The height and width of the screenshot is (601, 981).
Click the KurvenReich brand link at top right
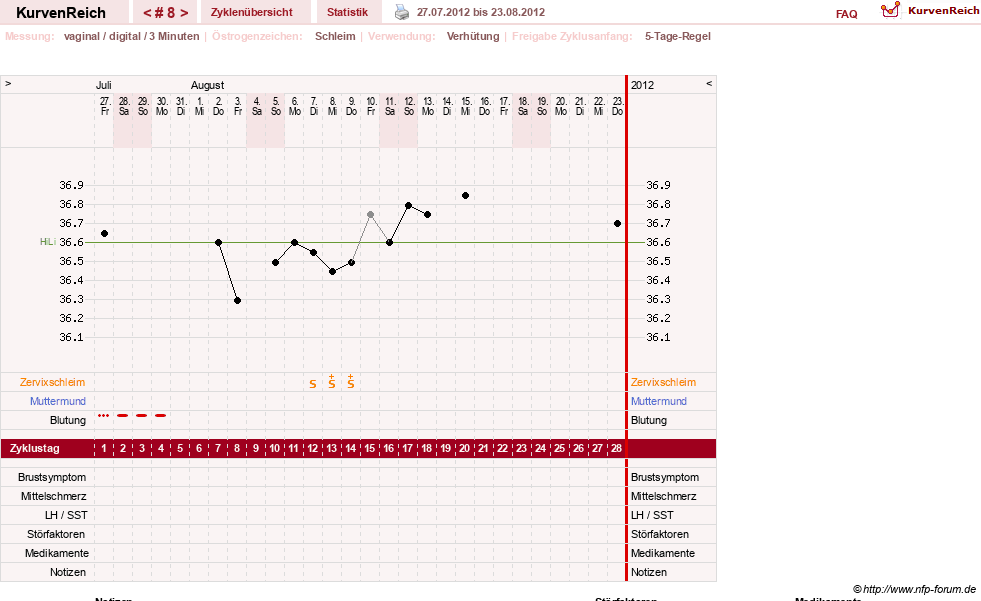pyautogui.click(x=943, y=11)
